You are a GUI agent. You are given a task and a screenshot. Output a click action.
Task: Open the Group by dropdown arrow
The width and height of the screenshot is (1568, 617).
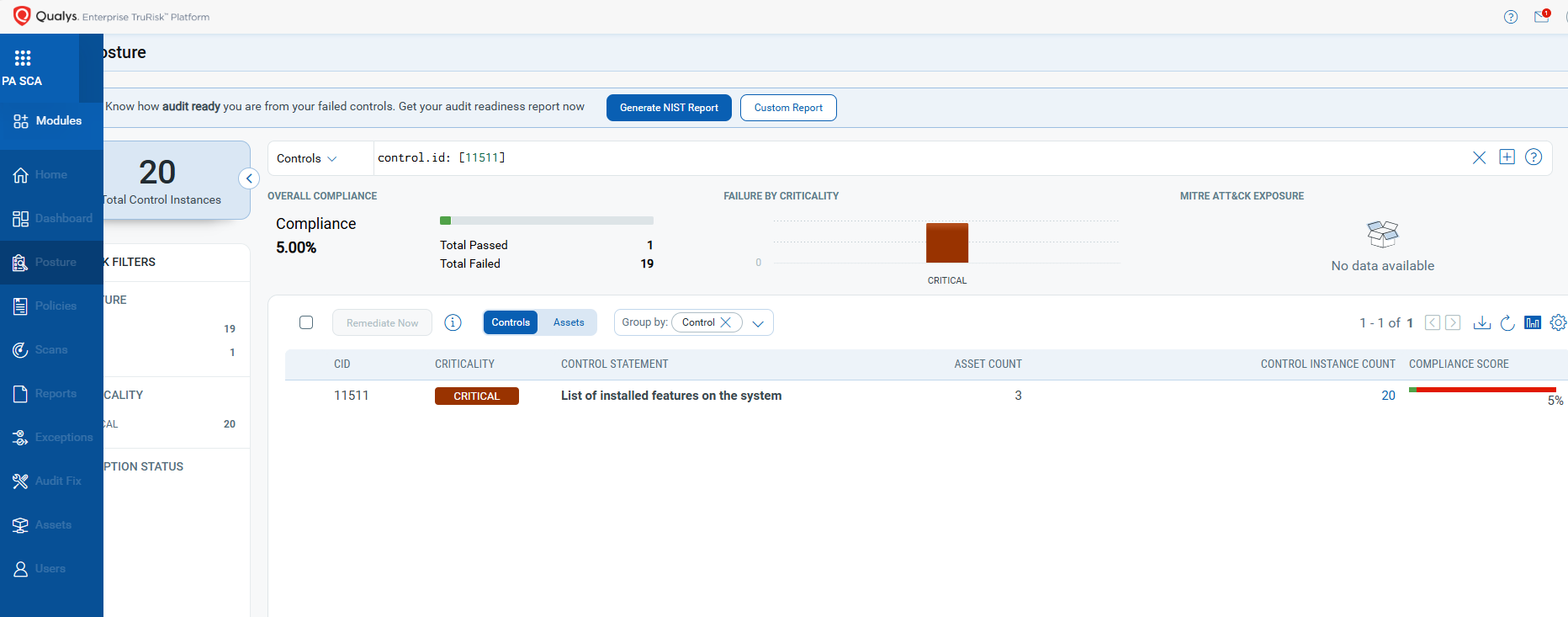click(x=758, y=323)
